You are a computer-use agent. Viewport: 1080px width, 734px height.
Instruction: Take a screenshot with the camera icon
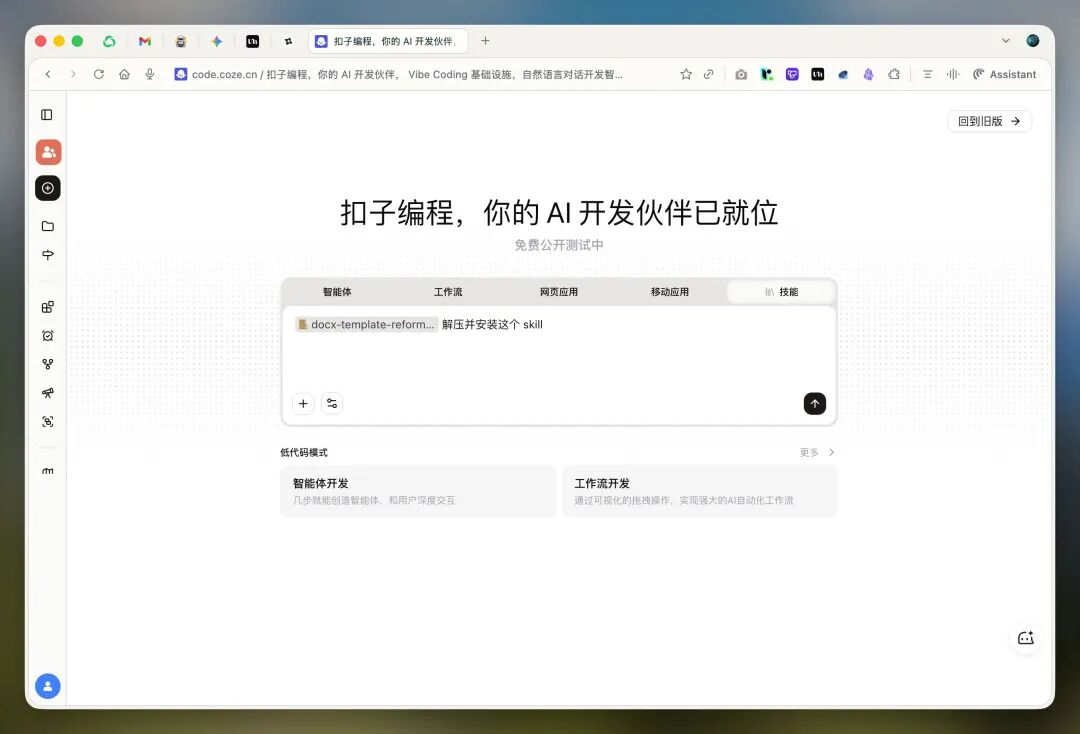741,74
